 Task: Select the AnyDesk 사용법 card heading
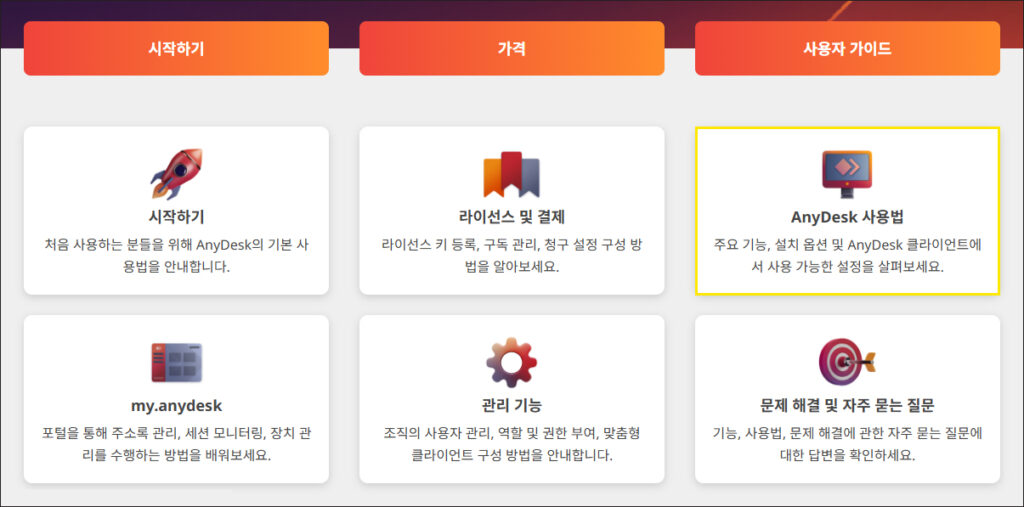point(846,217)
